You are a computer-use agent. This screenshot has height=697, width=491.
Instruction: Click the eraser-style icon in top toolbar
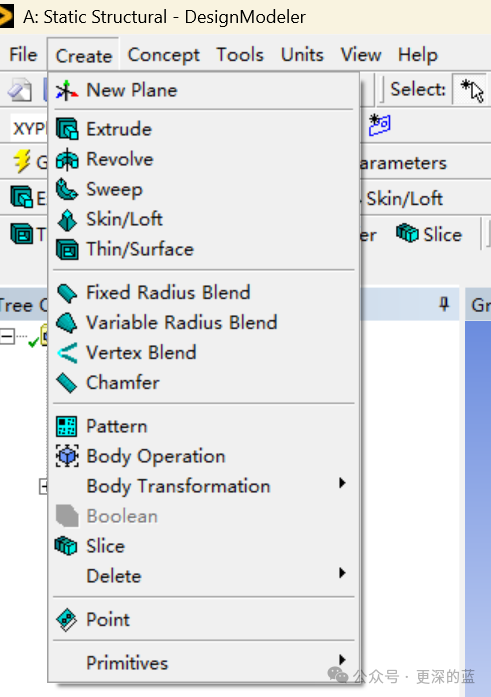20,90
